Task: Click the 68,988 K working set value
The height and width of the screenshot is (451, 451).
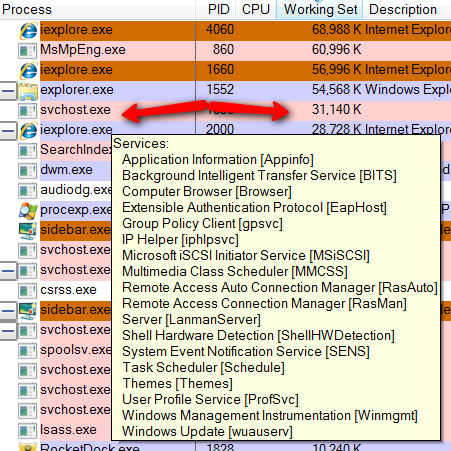Action: point(337,30)
